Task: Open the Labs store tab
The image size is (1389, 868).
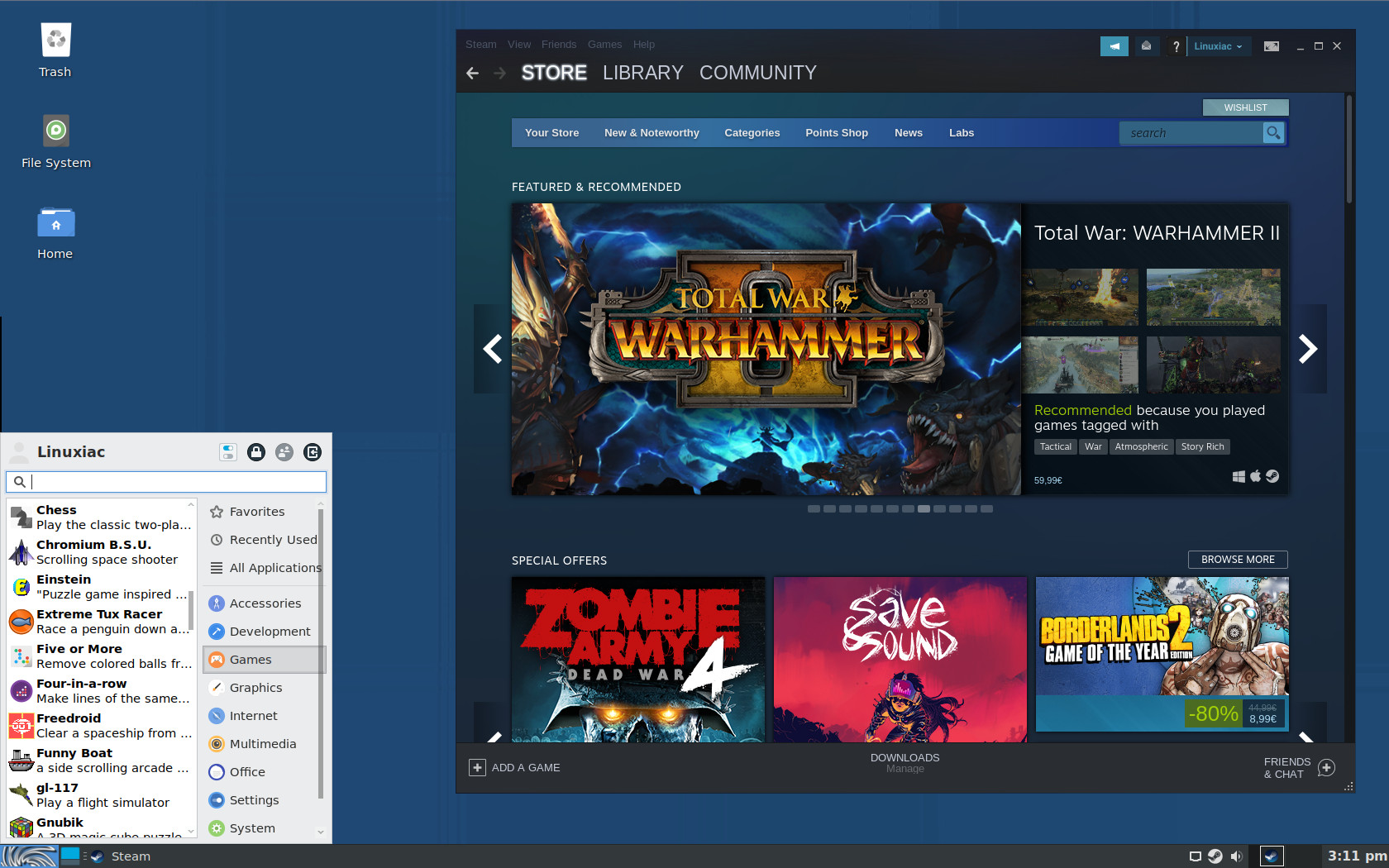Action: (x=962, y=133)
